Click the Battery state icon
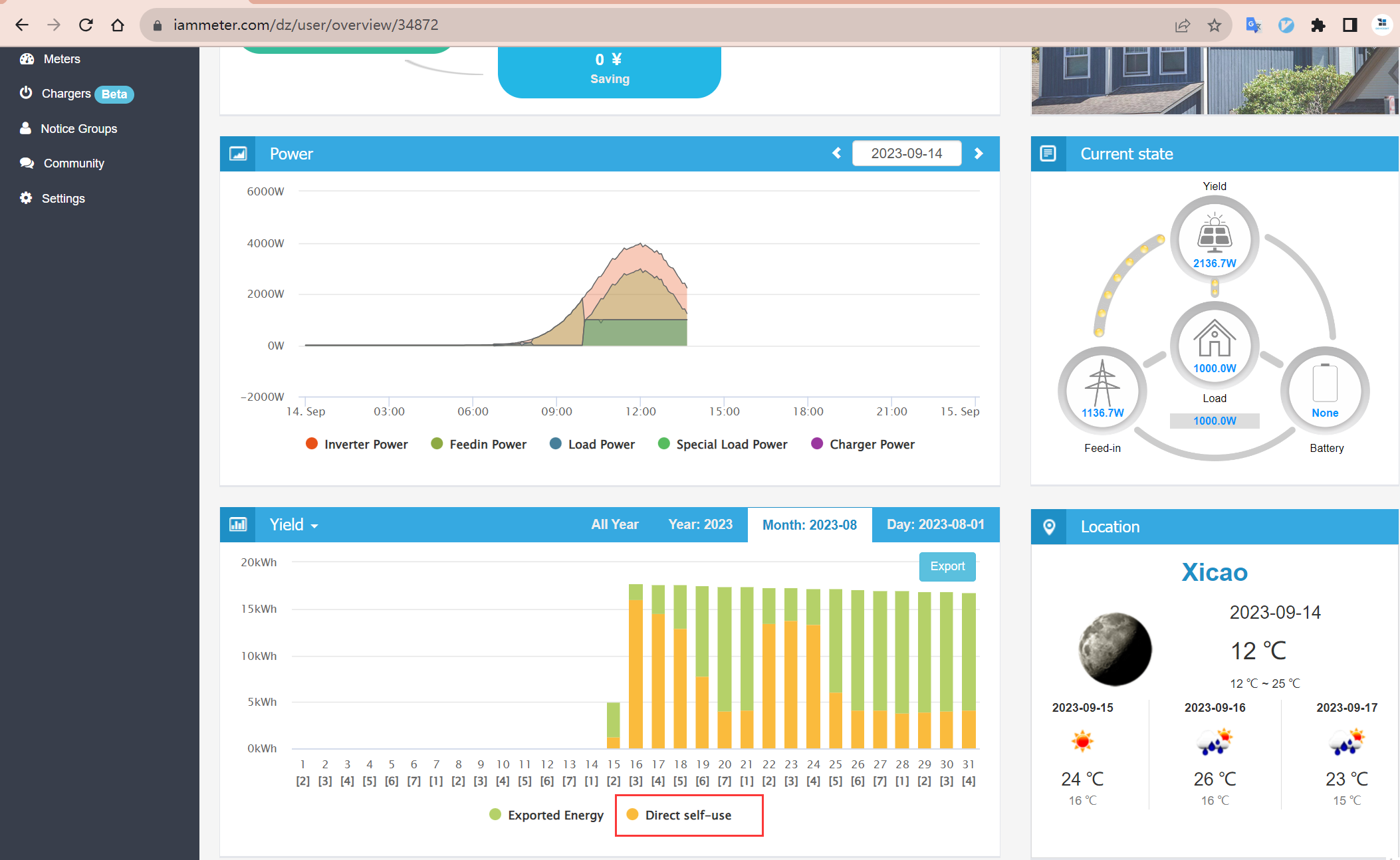Image resolution: width=1400 pixels, height=860 pixels. [1325, 383]
